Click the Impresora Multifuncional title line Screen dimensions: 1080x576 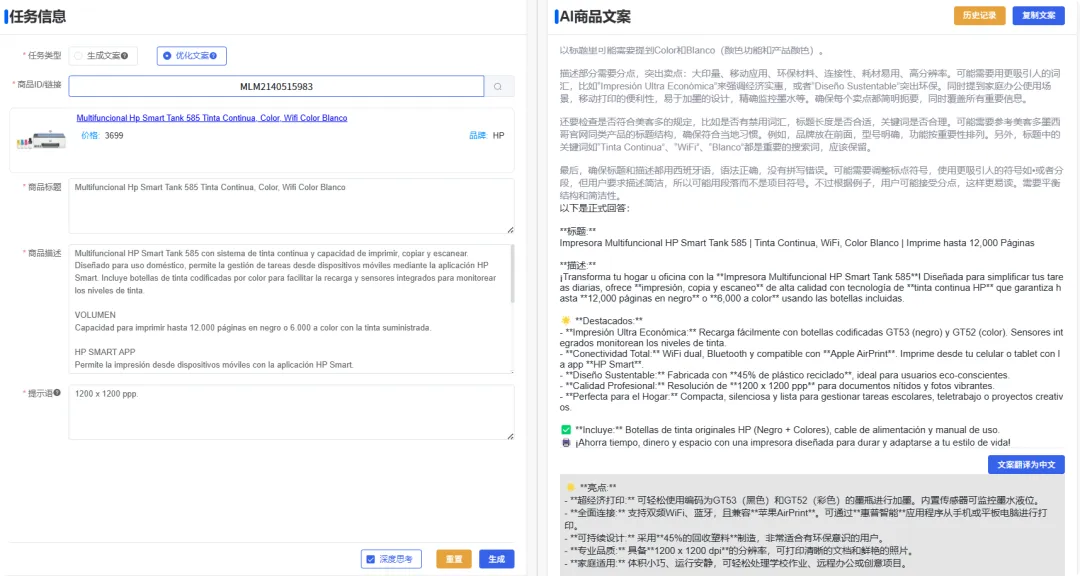click(797, 243)
